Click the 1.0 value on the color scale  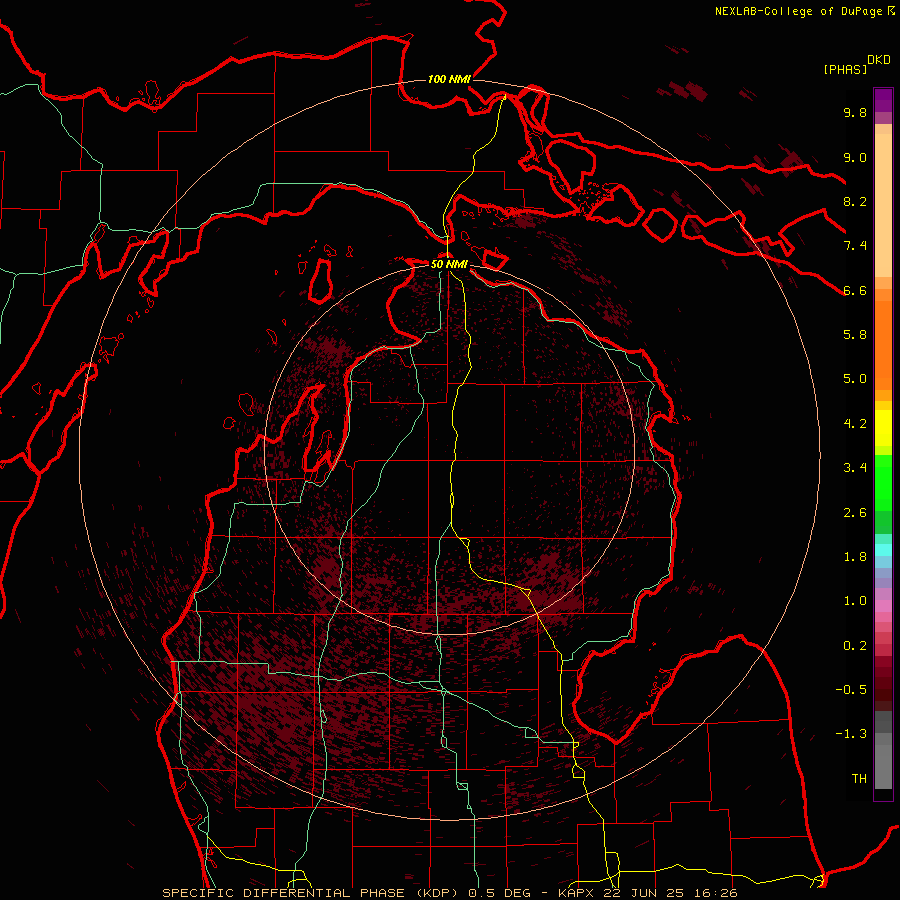(855, 601)
